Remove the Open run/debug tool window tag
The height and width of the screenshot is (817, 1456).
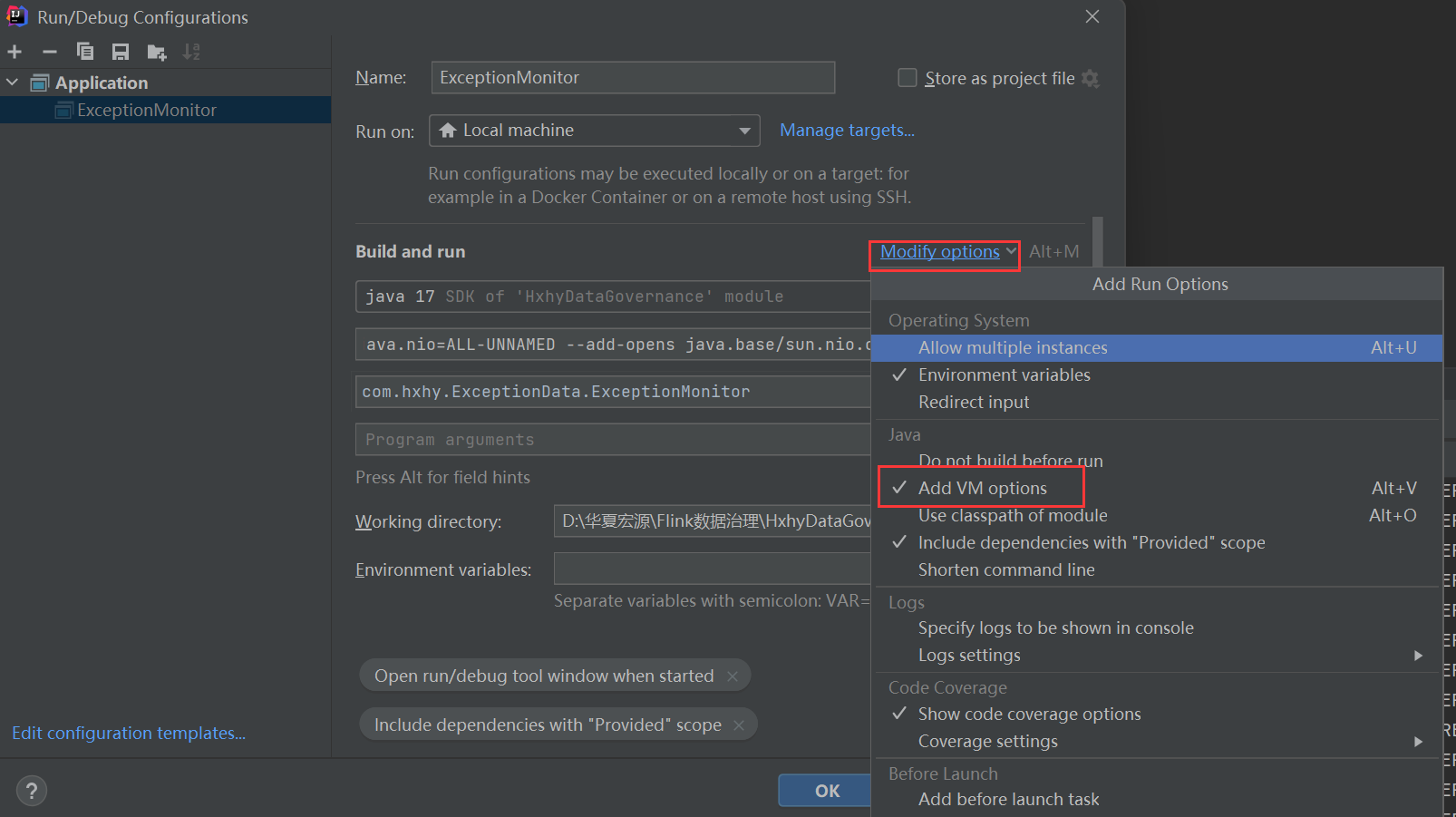(733, 675)
